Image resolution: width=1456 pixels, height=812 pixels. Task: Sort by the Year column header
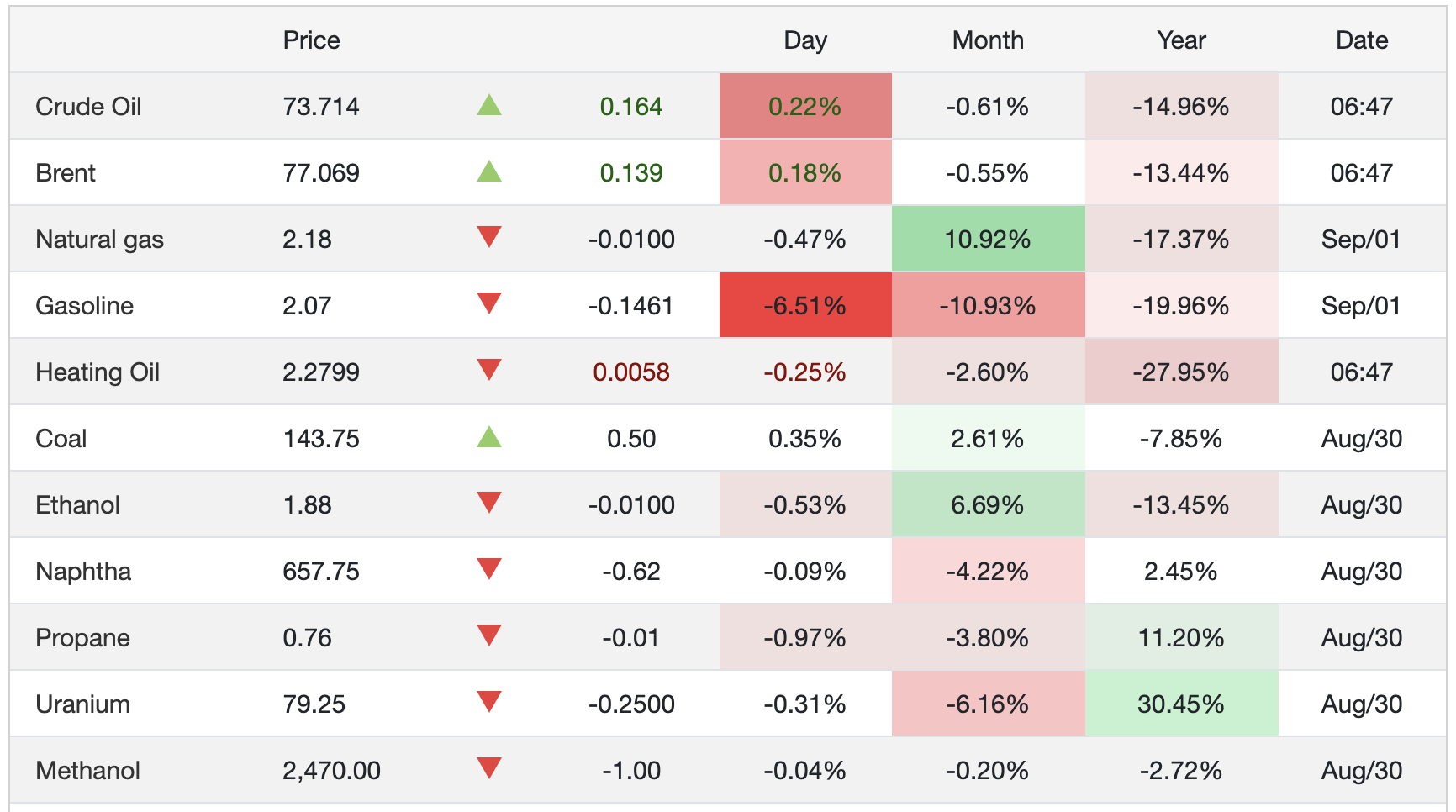(1181, 40)
